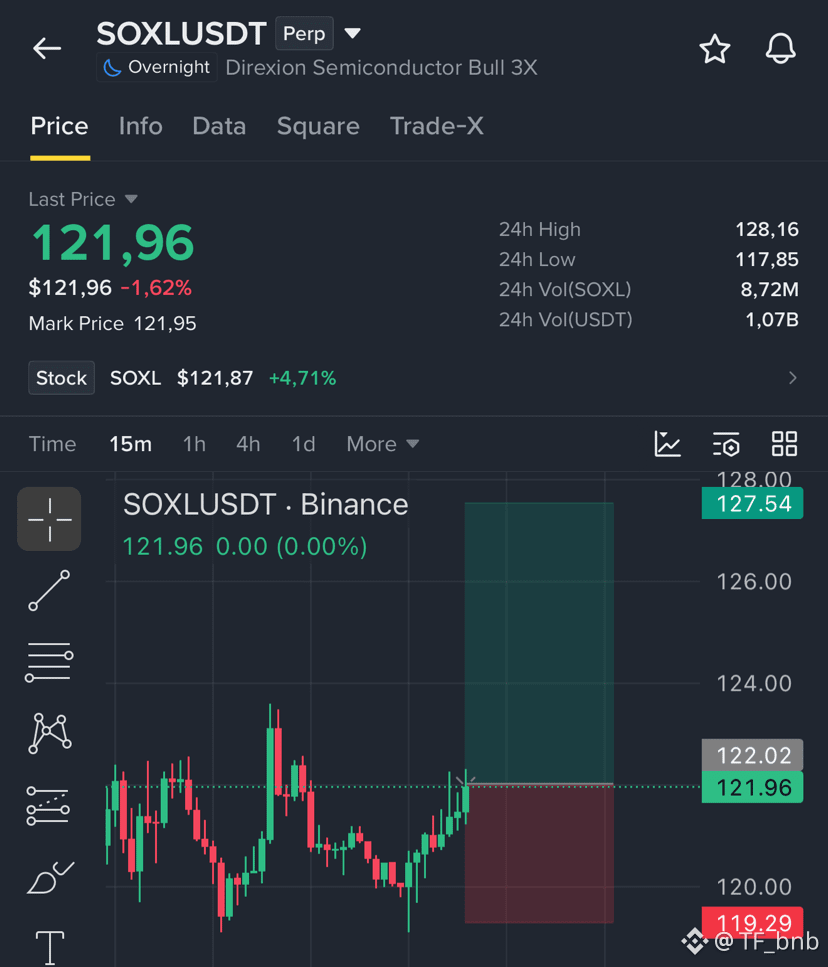Image resolution: width=828 pixels, height=967 pixels.
Task: Select the crosshair cursor tool
Action: pyautogui.click(x=49, y=519)
